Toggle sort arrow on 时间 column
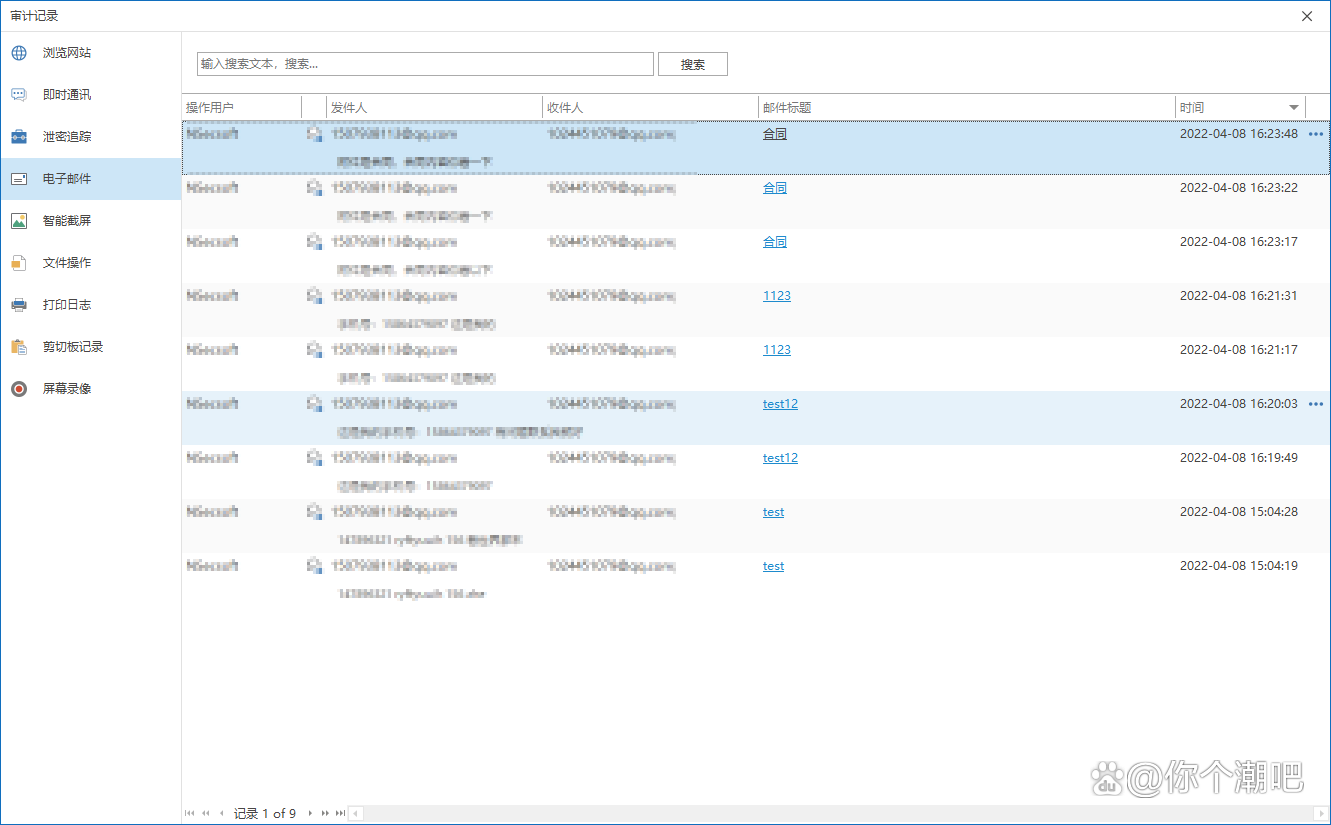Viewport: 1331px width, 825px height. point(1294,108)
